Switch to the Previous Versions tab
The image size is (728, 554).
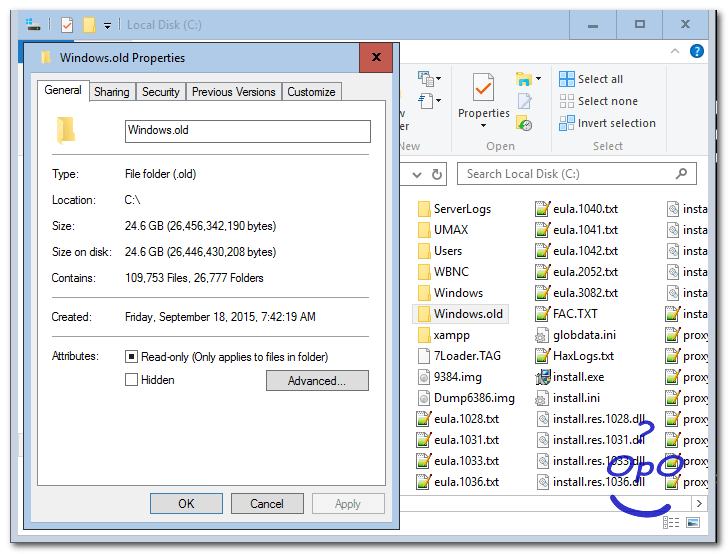tap(234, 92)
